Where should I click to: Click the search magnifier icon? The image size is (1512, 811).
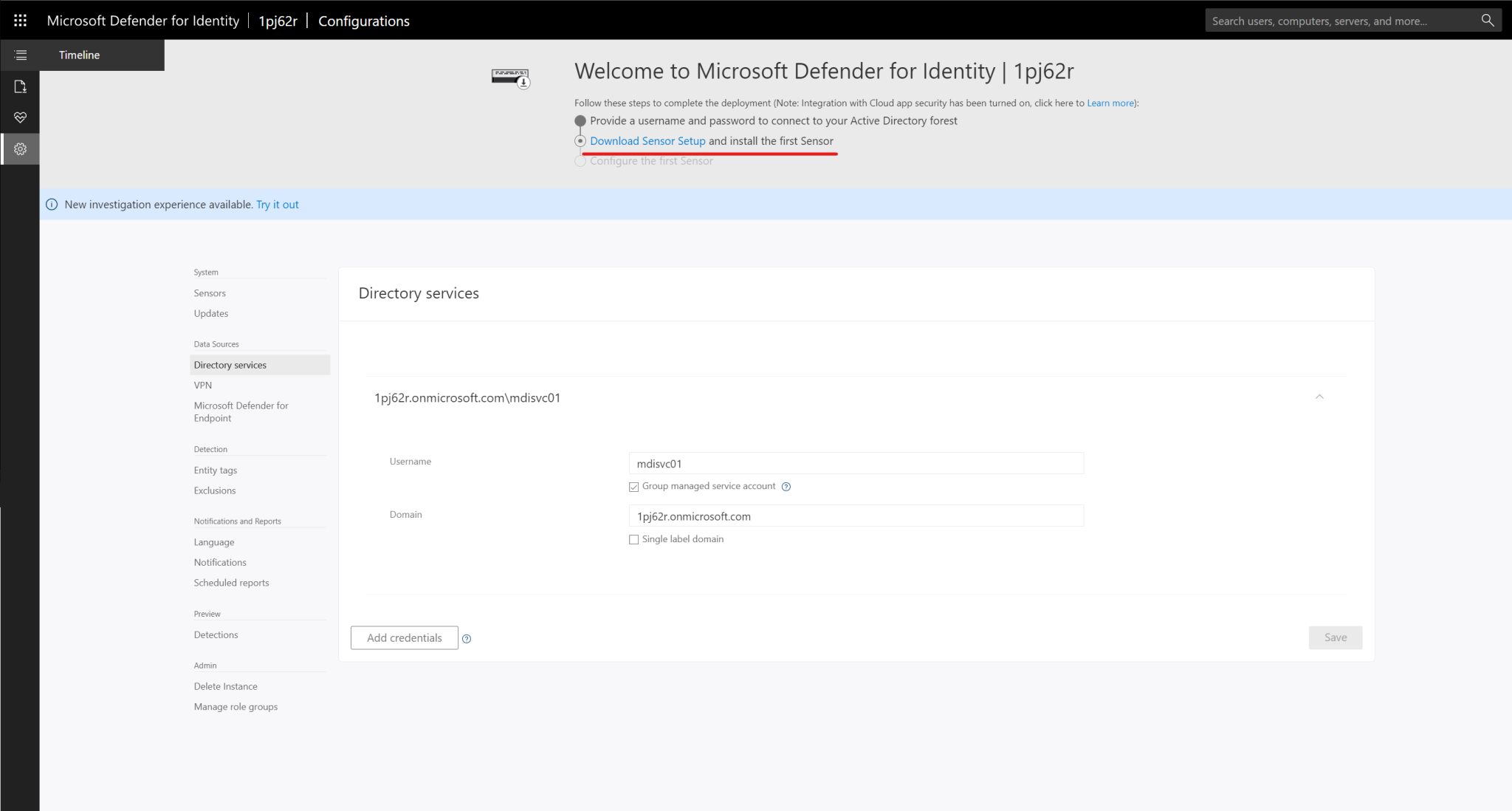1488,20
